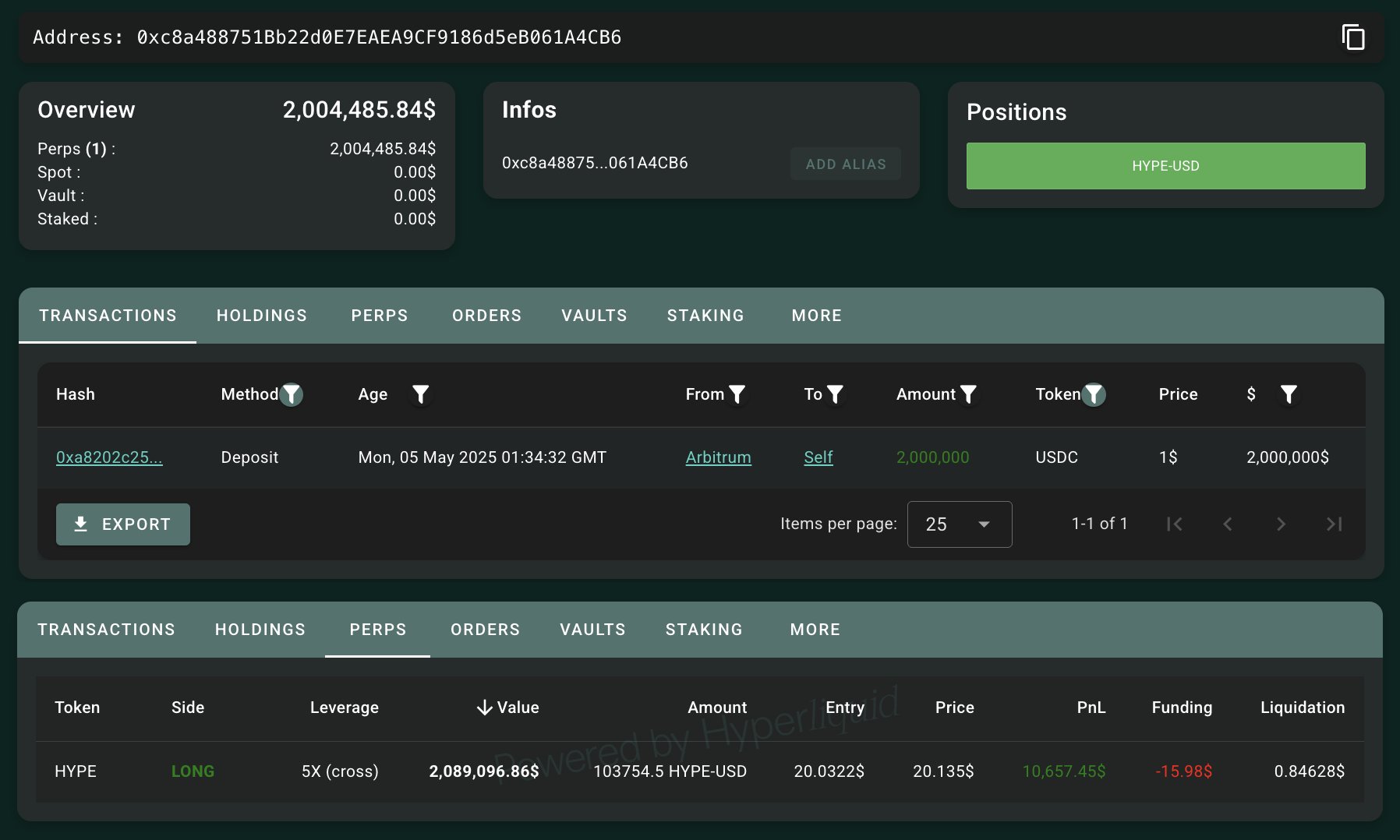Image resolution: width=1400 pixels, height=840 pixels.
Task: Select the Staking tab in the upper panel
Action: 705,316
